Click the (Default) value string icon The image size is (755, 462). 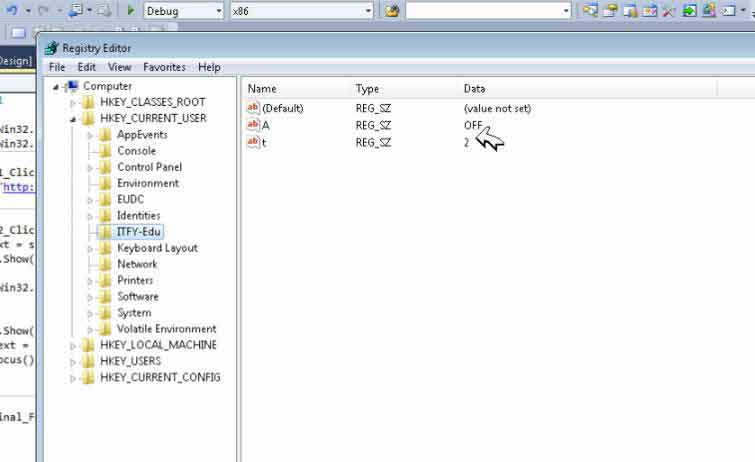253,108
